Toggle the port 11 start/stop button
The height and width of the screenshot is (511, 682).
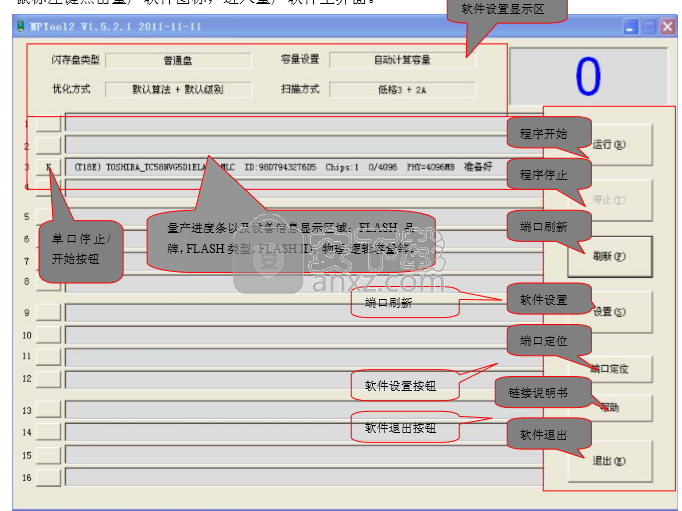click(x=48, y=357)
